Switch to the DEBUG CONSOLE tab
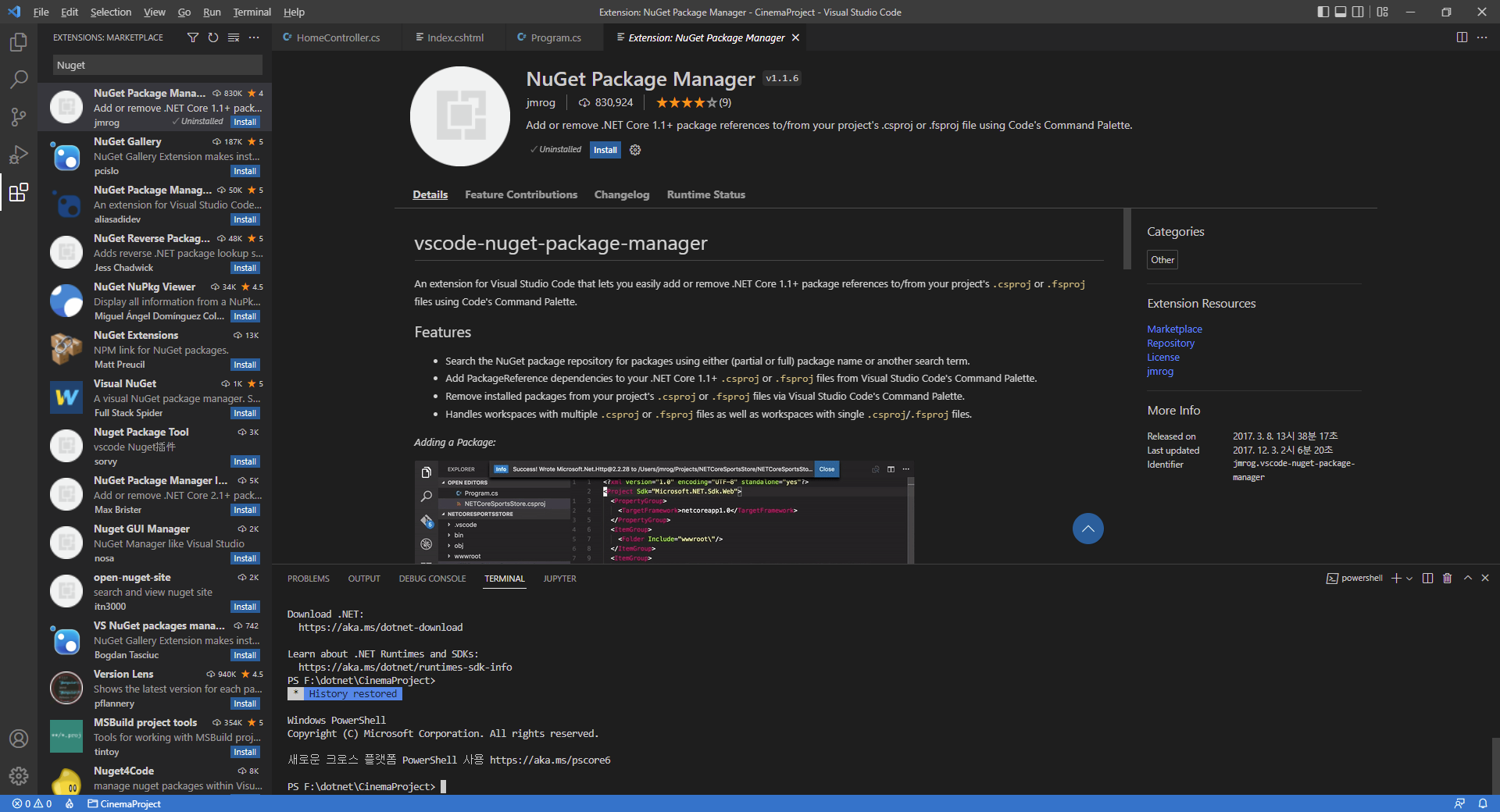1500x812 pixels. pyautogui.click(x=432, y=579)
